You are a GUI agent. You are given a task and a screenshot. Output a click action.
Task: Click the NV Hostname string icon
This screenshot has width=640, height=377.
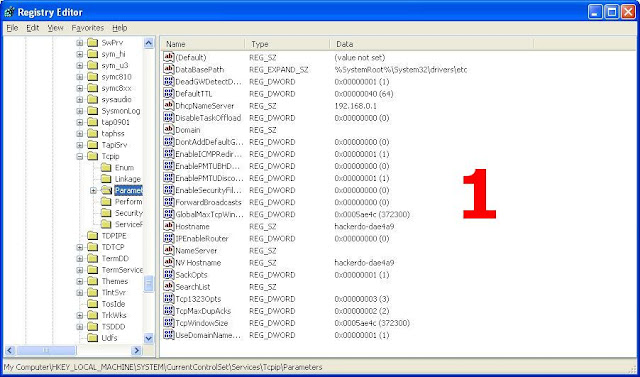[x=169, y=262]
